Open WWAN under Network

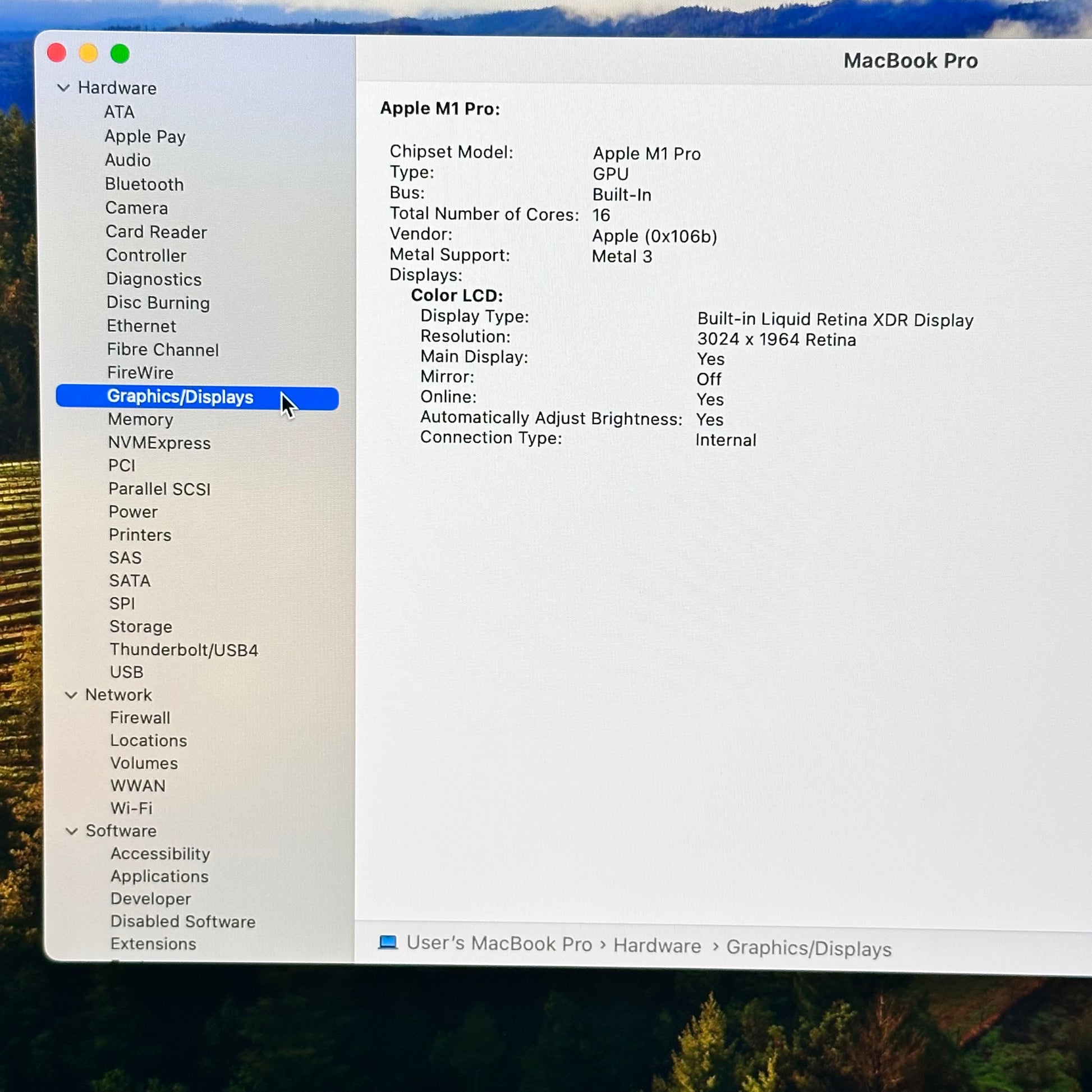click(139, 786)
